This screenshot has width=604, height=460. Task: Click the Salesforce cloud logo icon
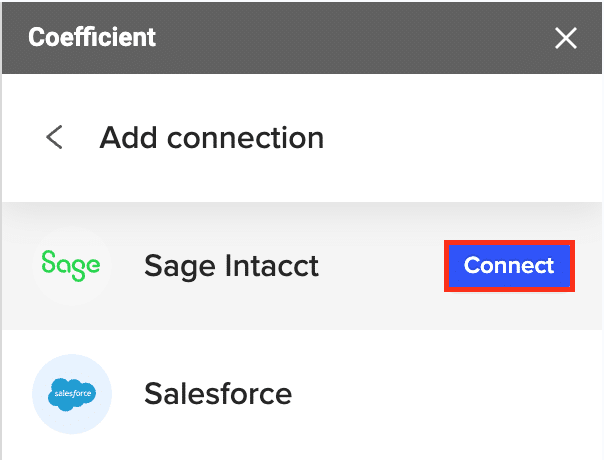click(x=71, y=393)
